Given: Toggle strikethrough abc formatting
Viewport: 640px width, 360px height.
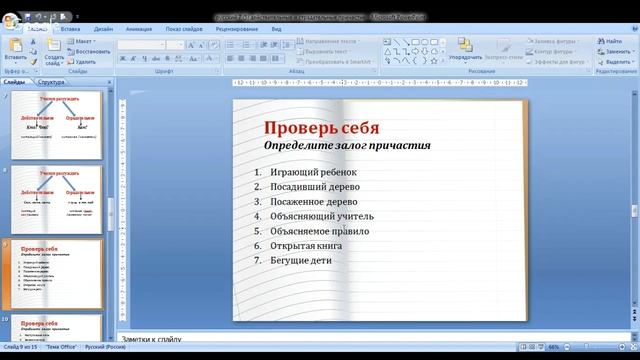Looking at the screenshot, I should click(156, 59).
